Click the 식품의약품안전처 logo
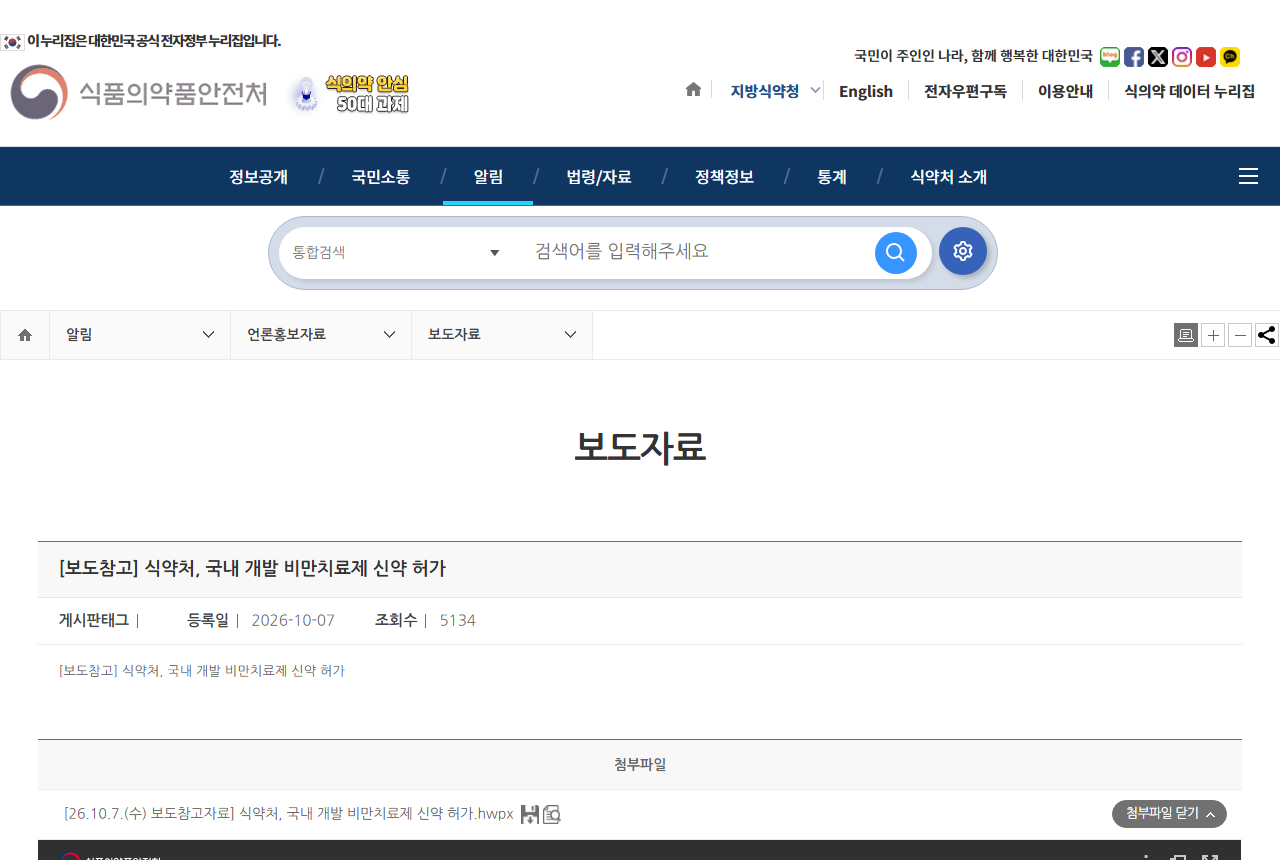1280x860 pixels. coord(139,93)
